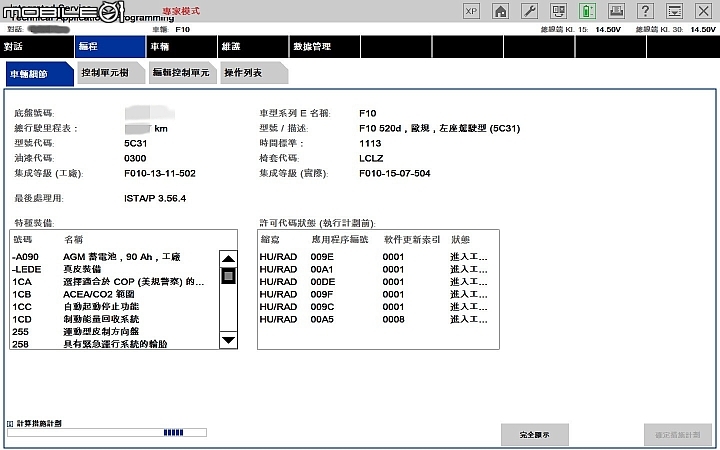The height and width of the screenshot is (450, 720).
Task: Click the 確定措施計劃 button
Action: (x=678, y=434)
